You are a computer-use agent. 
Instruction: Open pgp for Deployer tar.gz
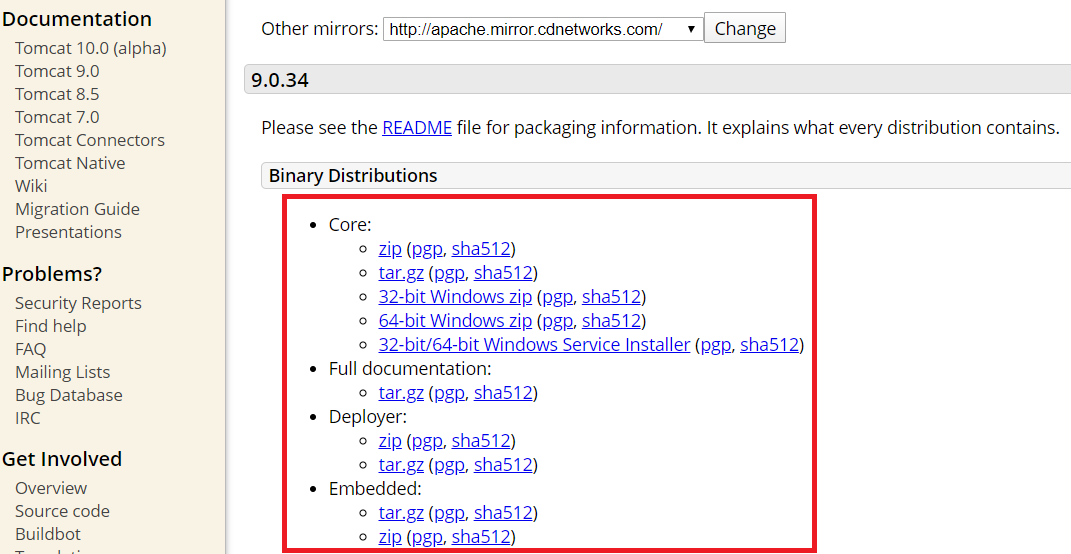450,465
